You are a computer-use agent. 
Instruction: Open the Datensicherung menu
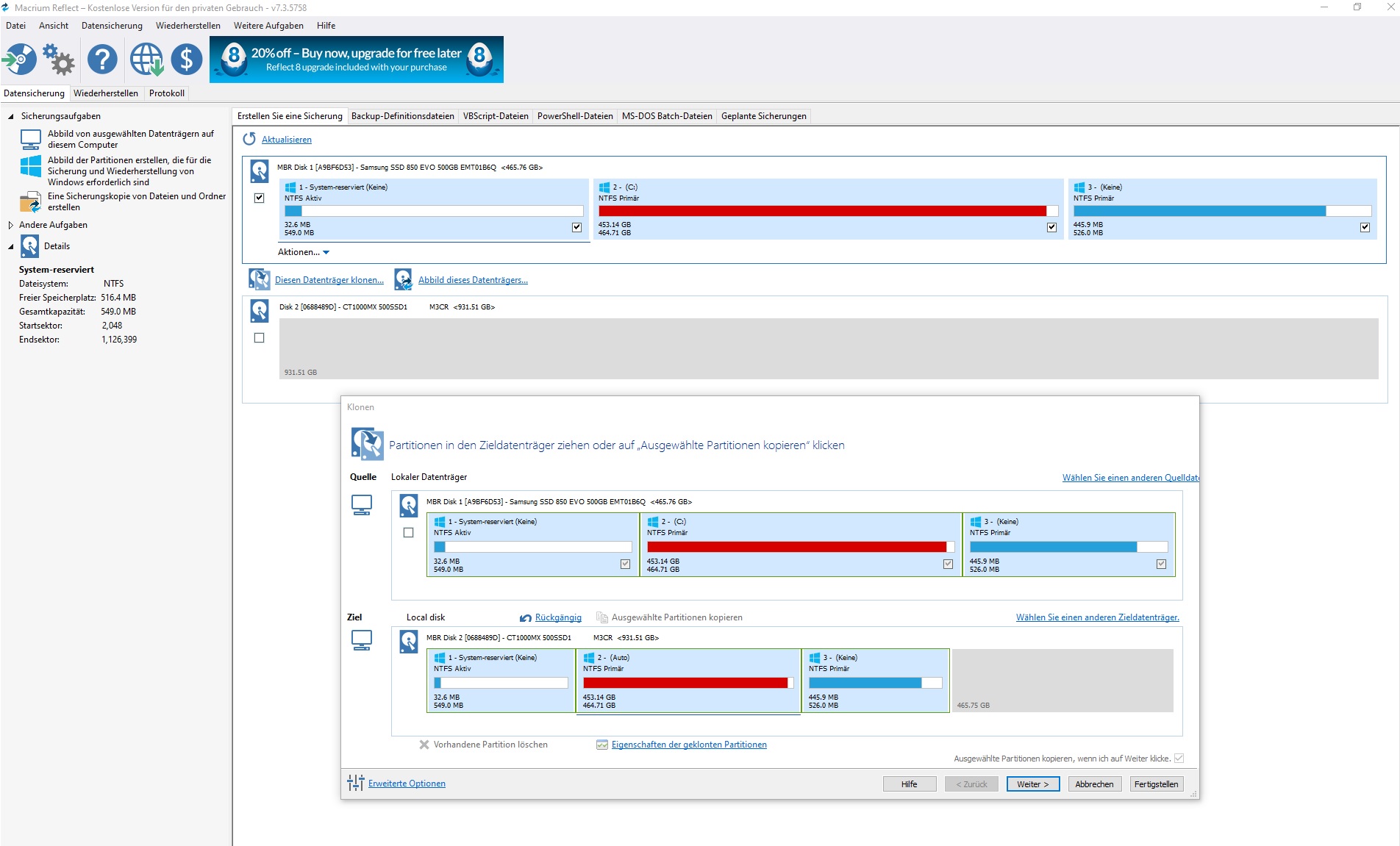[112, 25]
